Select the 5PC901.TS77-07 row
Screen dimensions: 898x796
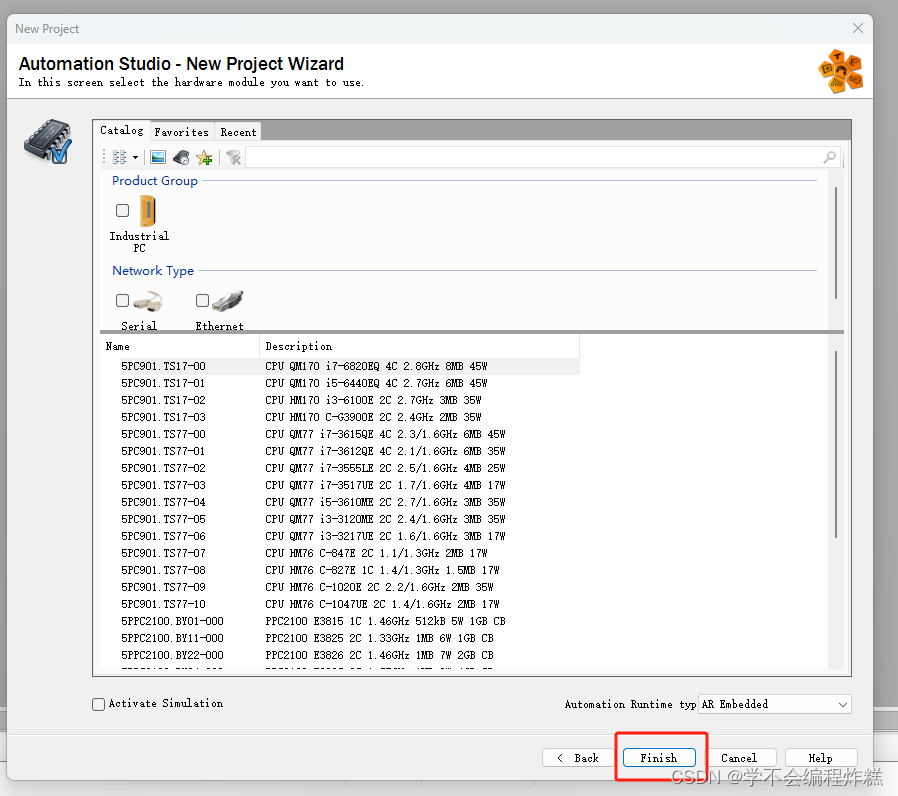[x=339, y=553]
